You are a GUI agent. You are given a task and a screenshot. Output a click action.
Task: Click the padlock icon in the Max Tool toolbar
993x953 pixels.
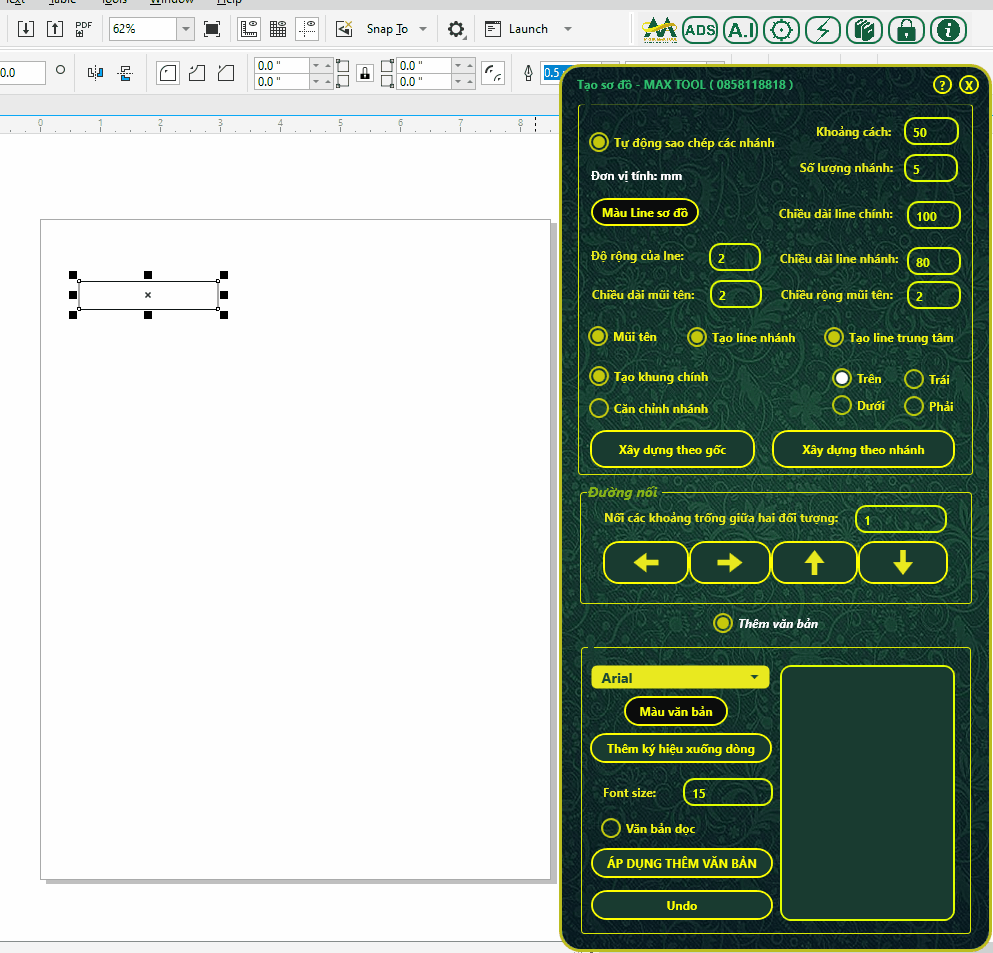click(906, 30)
